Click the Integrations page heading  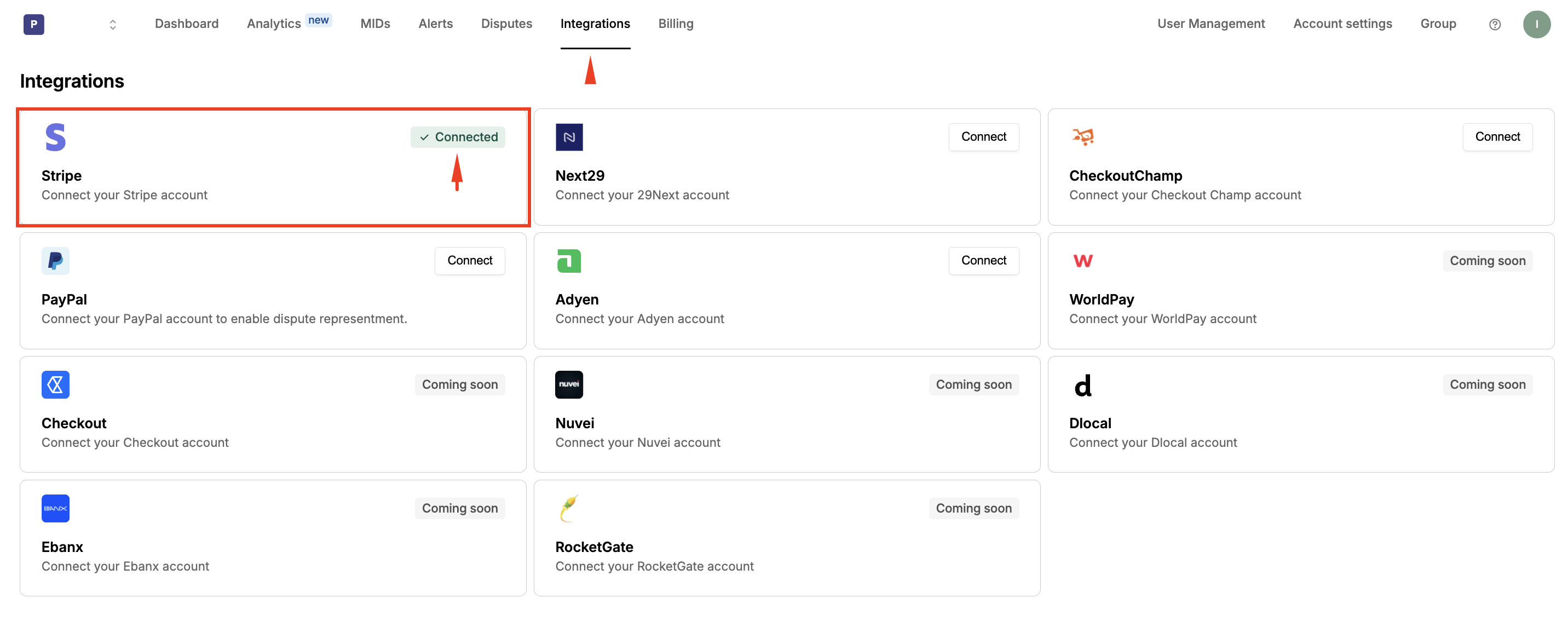tap(72, 81)
